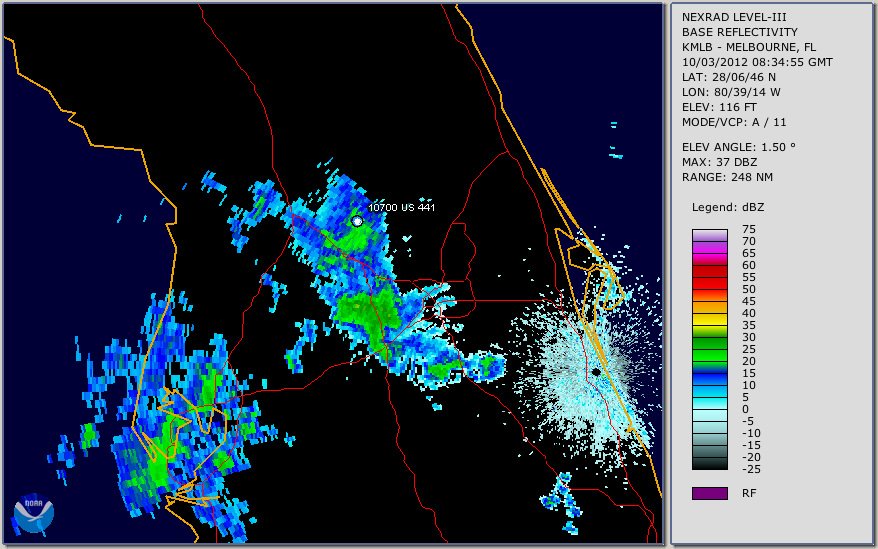Click the 20 dBZ green legend band
Image resolution: width=878 pixels, height=549 pixels.
tap(709, 355)
